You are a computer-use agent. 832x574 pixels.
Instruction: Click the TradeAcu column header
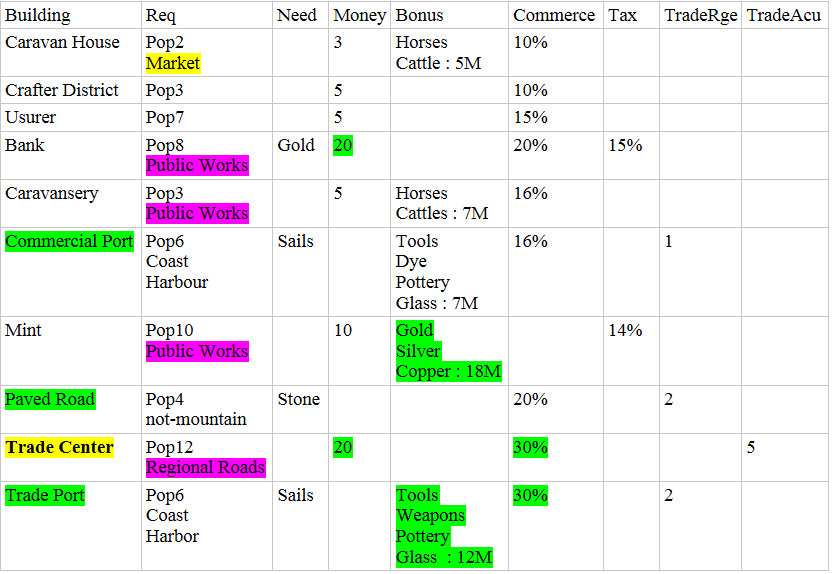pos(785,15)
